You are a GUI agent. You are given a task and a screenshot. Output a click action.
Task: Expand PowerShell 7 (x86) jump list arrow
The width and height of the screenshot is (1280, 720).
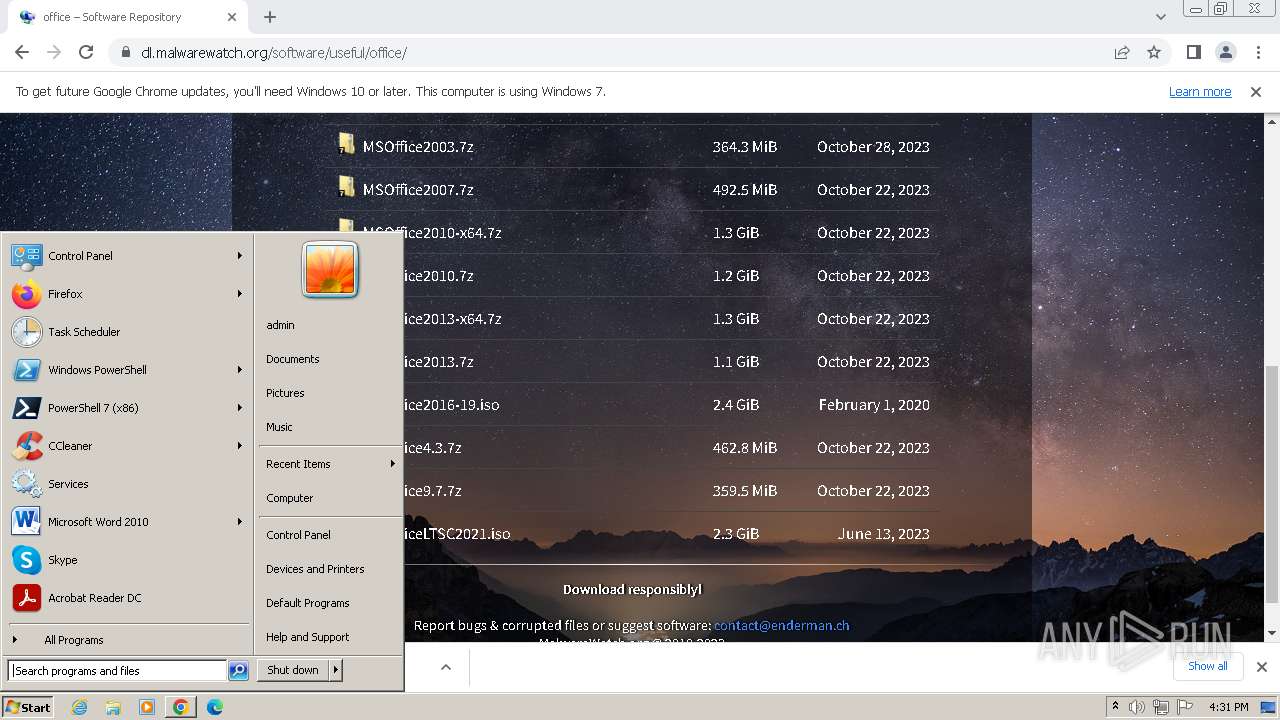tap(240, 408)
